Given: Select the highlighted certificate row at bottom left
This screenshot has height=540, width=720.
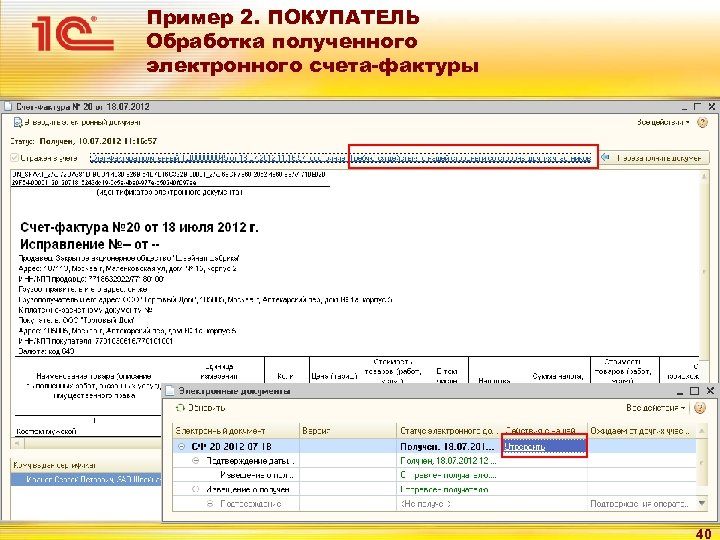Looking at the screenshot, I should pos(86,479).
